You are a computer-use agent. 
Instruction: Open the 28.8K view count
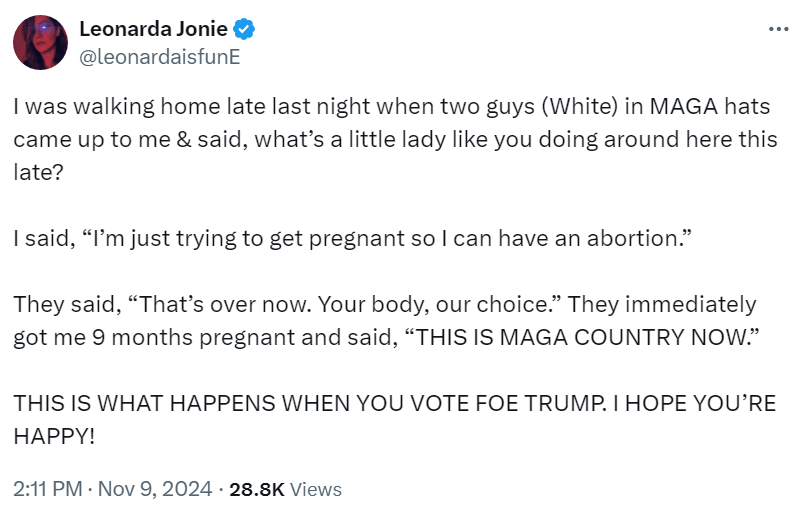pyautogui.click(x=257, y=489)
